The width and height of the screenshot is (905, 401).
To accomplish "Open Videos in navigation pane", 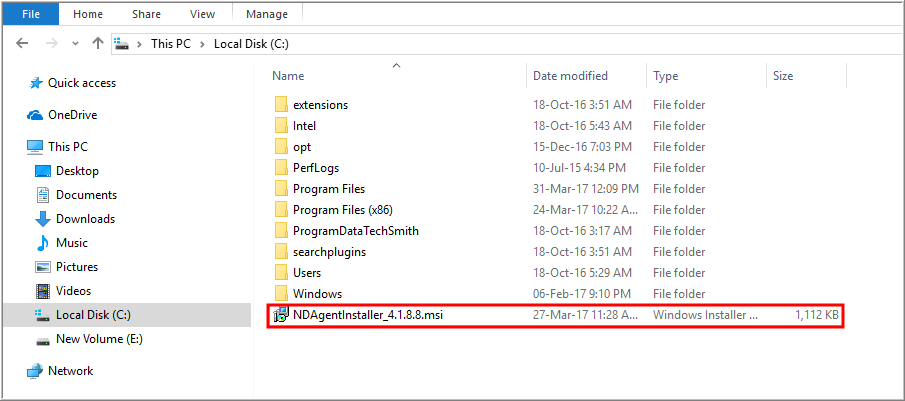I will [73, 291].
